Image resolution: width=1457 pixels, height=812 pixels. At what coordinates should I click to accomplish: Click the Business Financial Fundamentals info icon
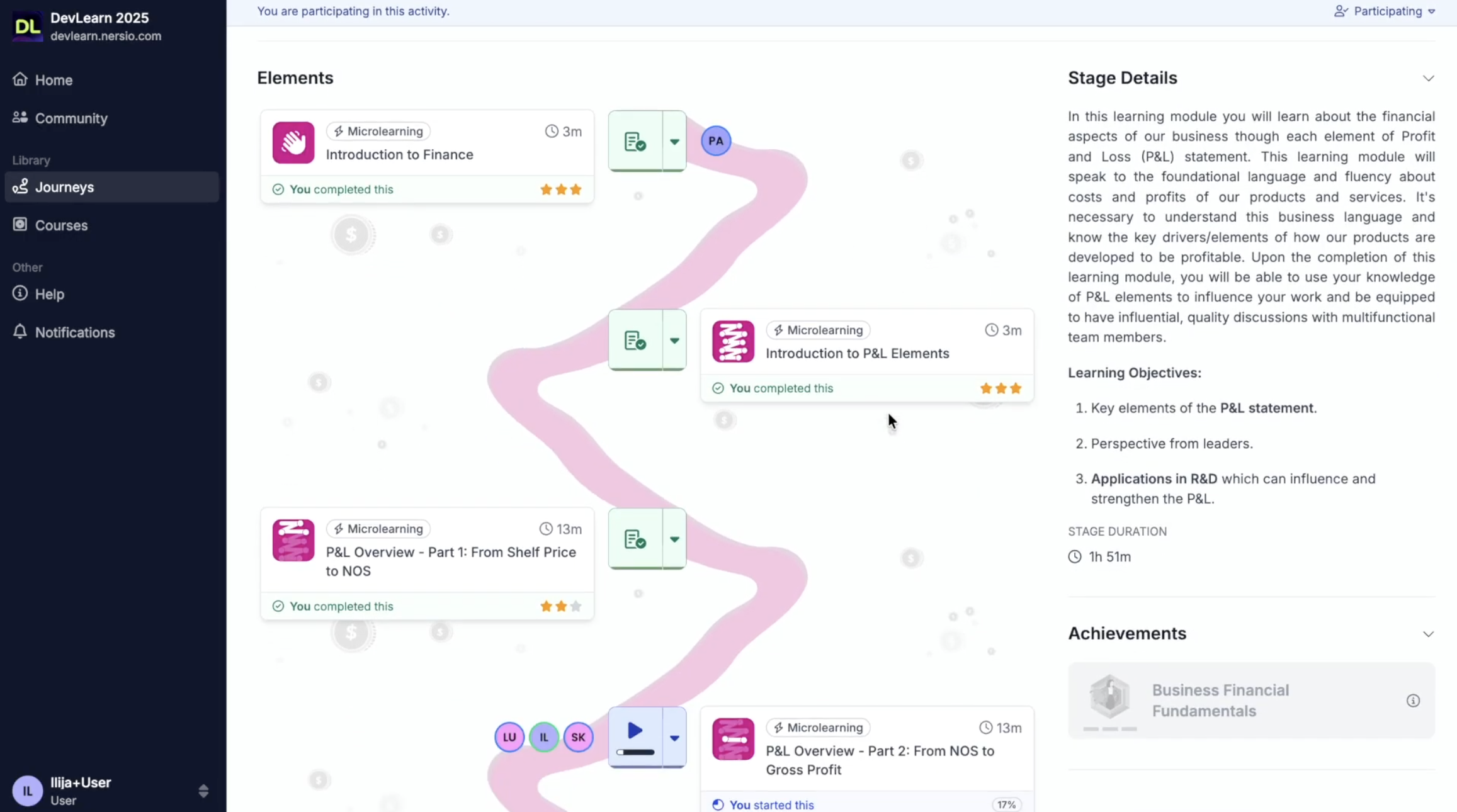click(1413, 701)
